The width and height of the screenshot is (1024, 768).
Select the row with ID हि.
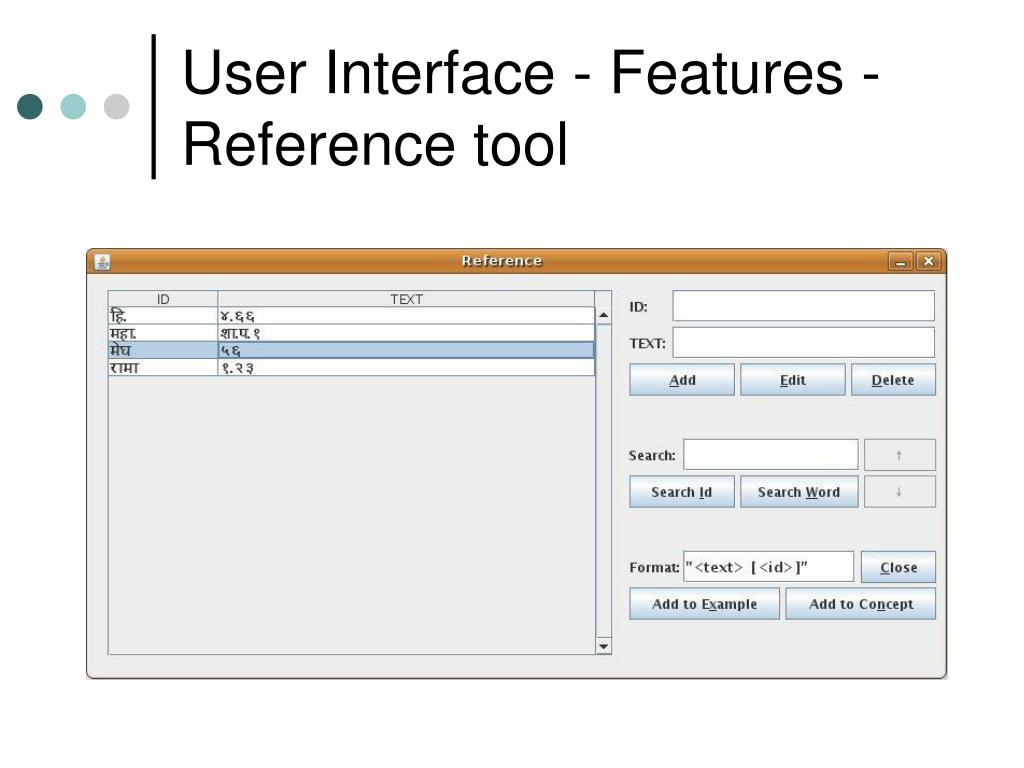(351, 316)
